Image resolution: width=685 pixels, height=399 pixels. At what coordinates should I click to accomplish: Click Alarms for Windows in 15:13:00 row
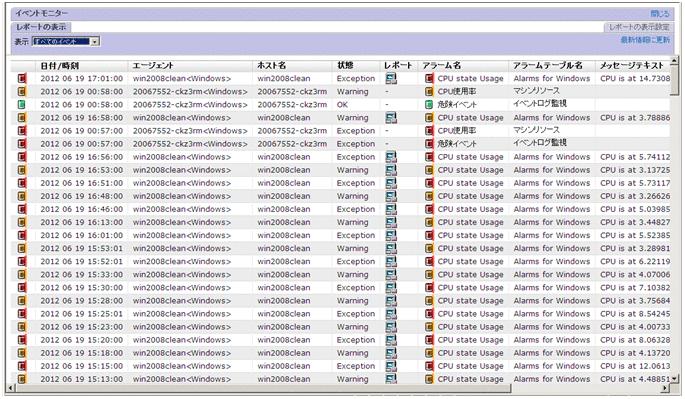552,379
